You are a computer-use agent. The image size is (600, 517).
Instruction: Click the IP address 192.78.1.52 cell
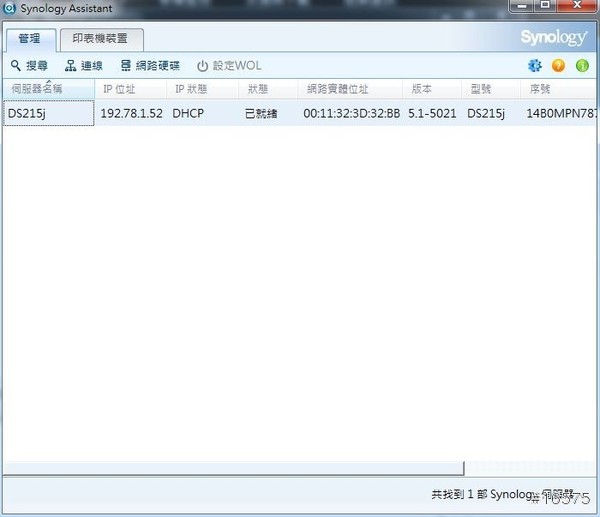pos(131,113)
